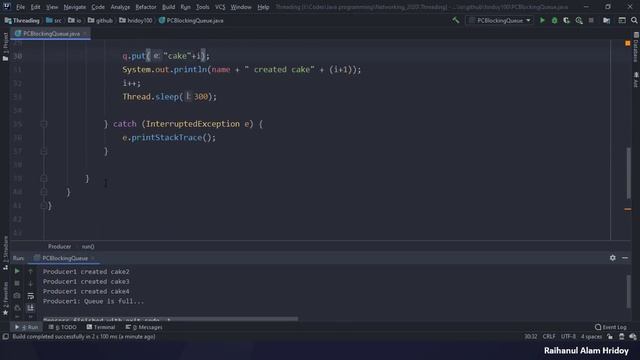Click Run panel down arrow icon
The height and width of the screenshot is (360, 640).
tap(30, 283)
